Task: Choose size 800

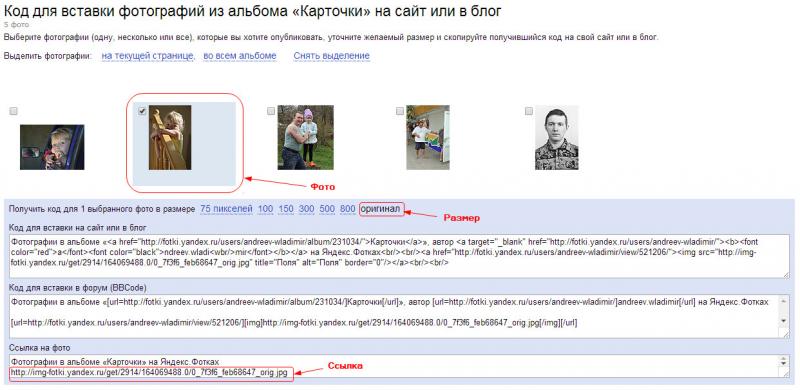Action: pos(347,209)
